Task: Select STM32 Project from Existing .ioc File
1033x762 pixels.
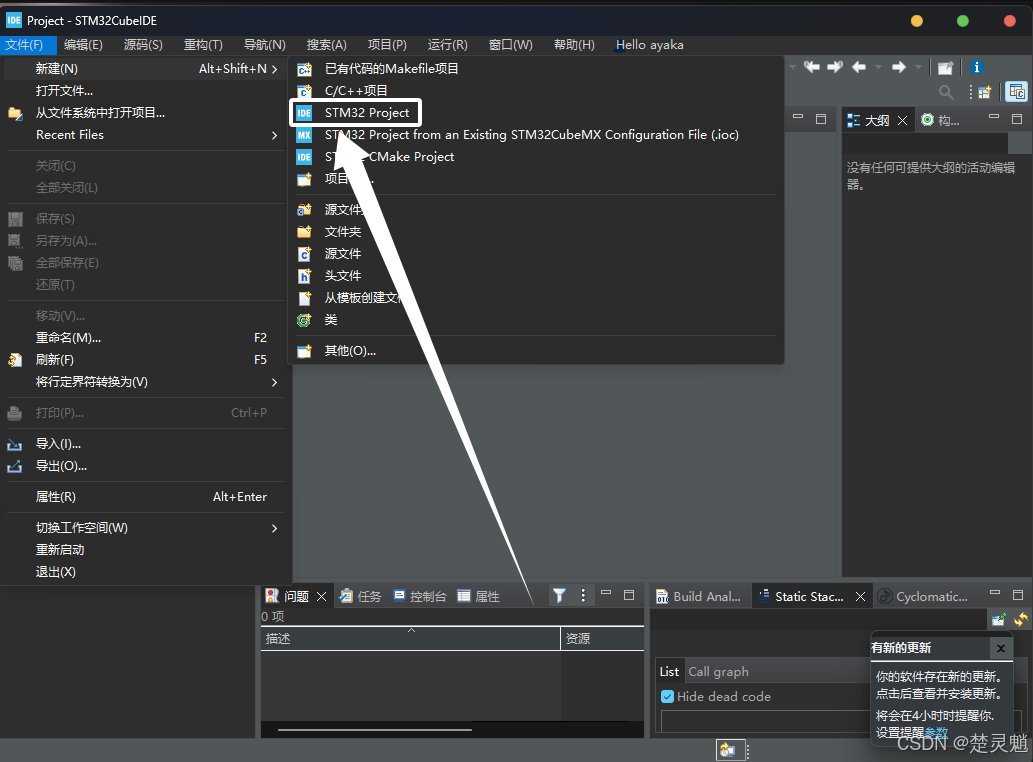Action: coord(531,135)
